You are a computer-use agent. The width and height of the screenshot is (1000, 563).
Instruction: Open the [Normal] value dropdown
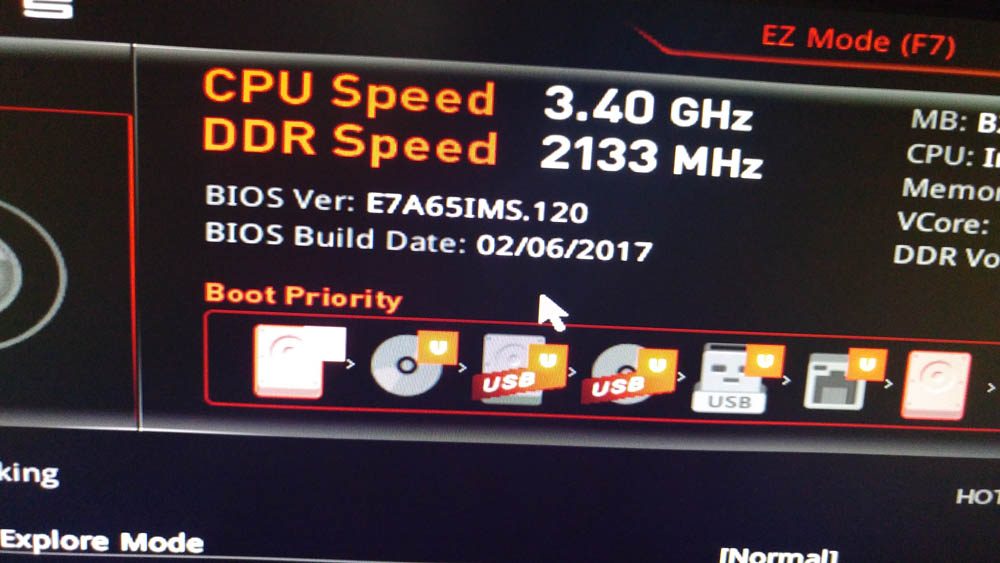pos(778,555)
